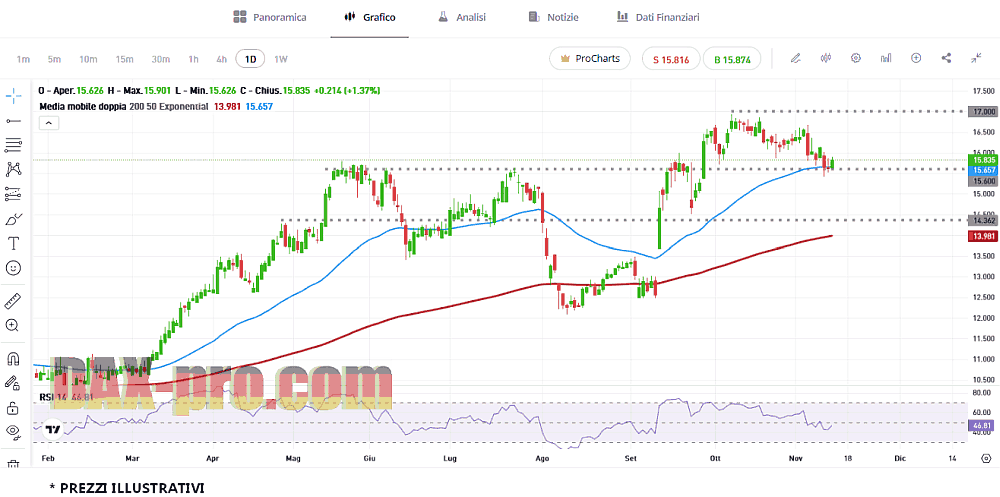Open chart settings gear in top toolbar
This screenshot has height=497, width=1000.
[856, 58]
